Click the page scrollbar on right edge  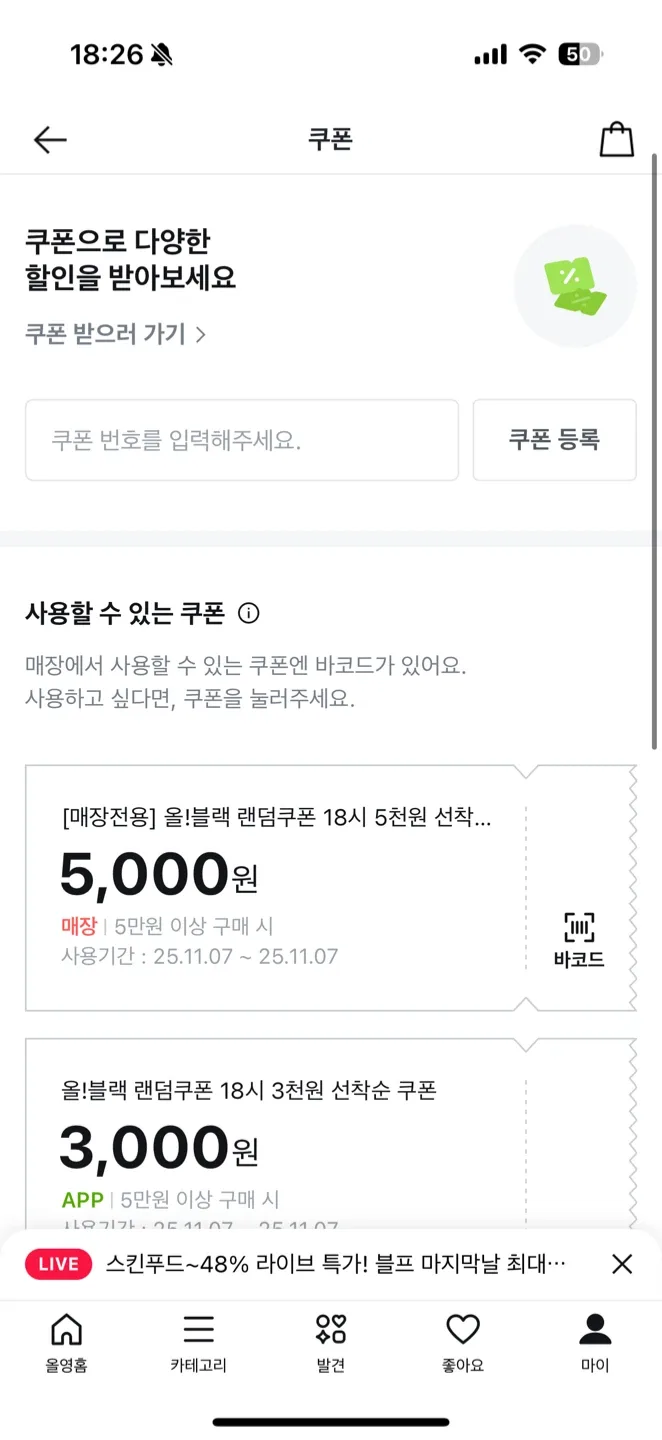[655, 450]
